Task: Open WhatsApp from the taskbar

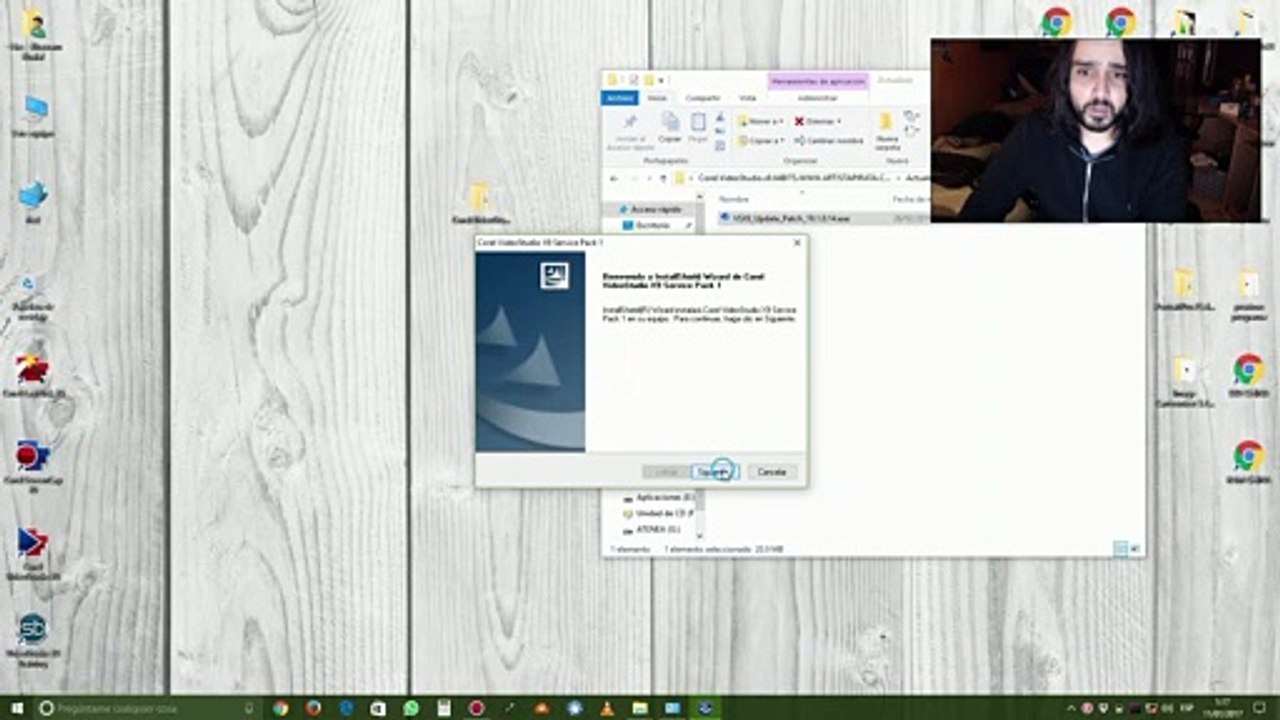Action: click(411, 708)
